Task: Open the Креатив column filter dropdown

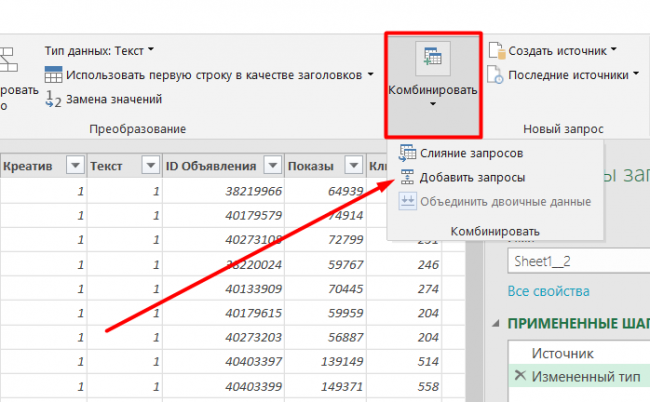Action: [x=74, y=166]
